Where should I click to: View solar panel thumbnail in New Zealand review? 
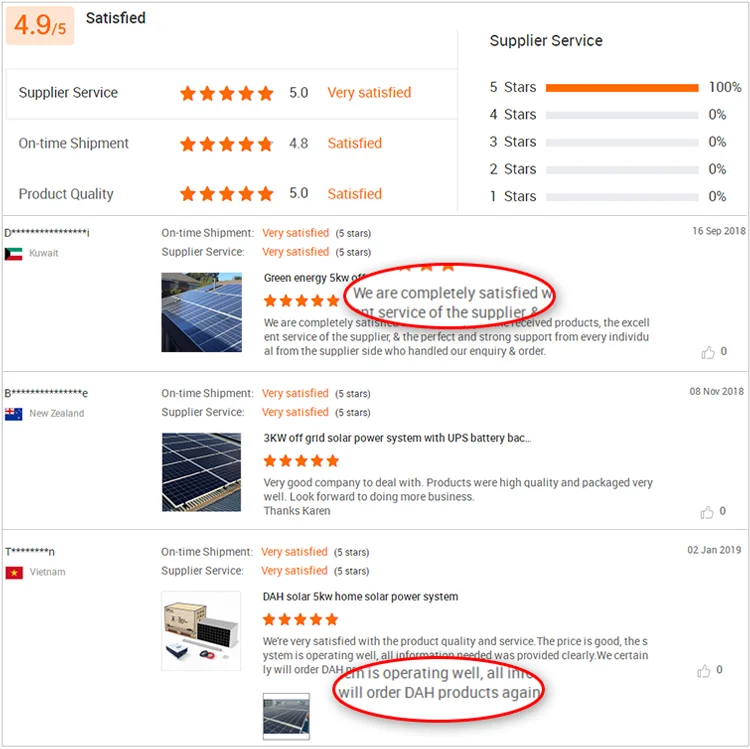201,472
